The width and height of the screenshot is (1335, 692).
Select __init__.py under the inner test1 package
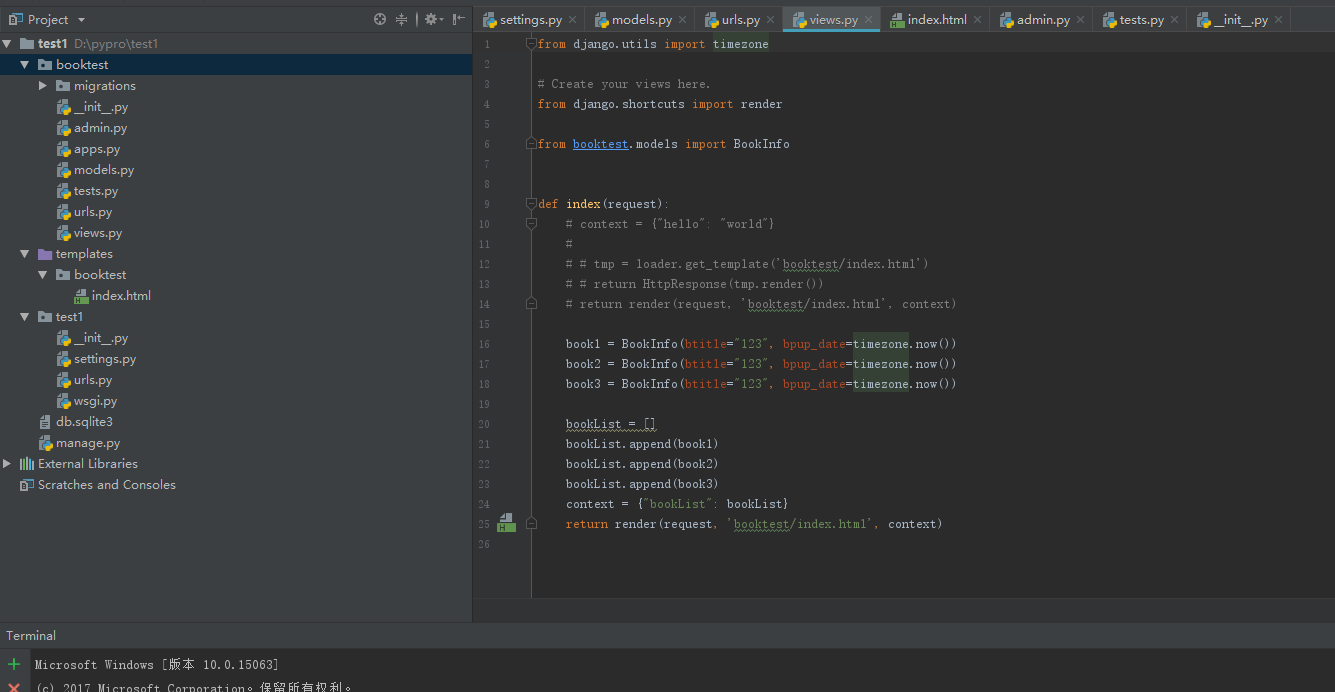point(101,338)
